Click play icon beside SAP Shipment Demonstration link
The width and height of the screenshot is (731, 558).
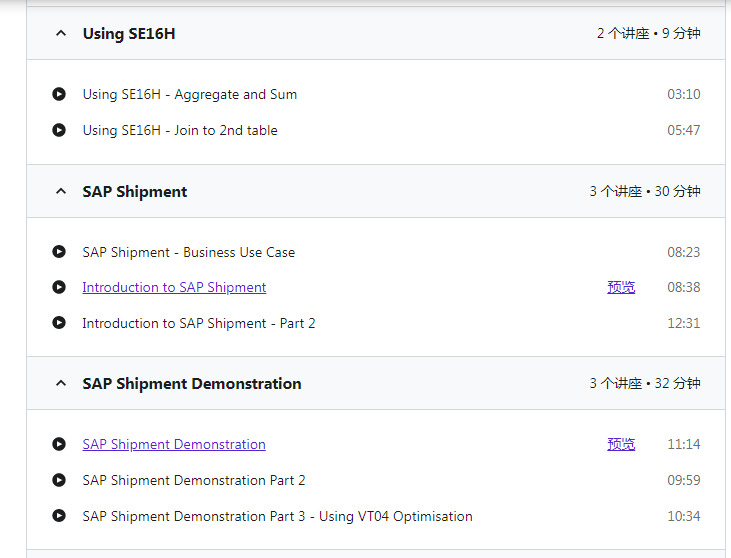tap(59, 444)
